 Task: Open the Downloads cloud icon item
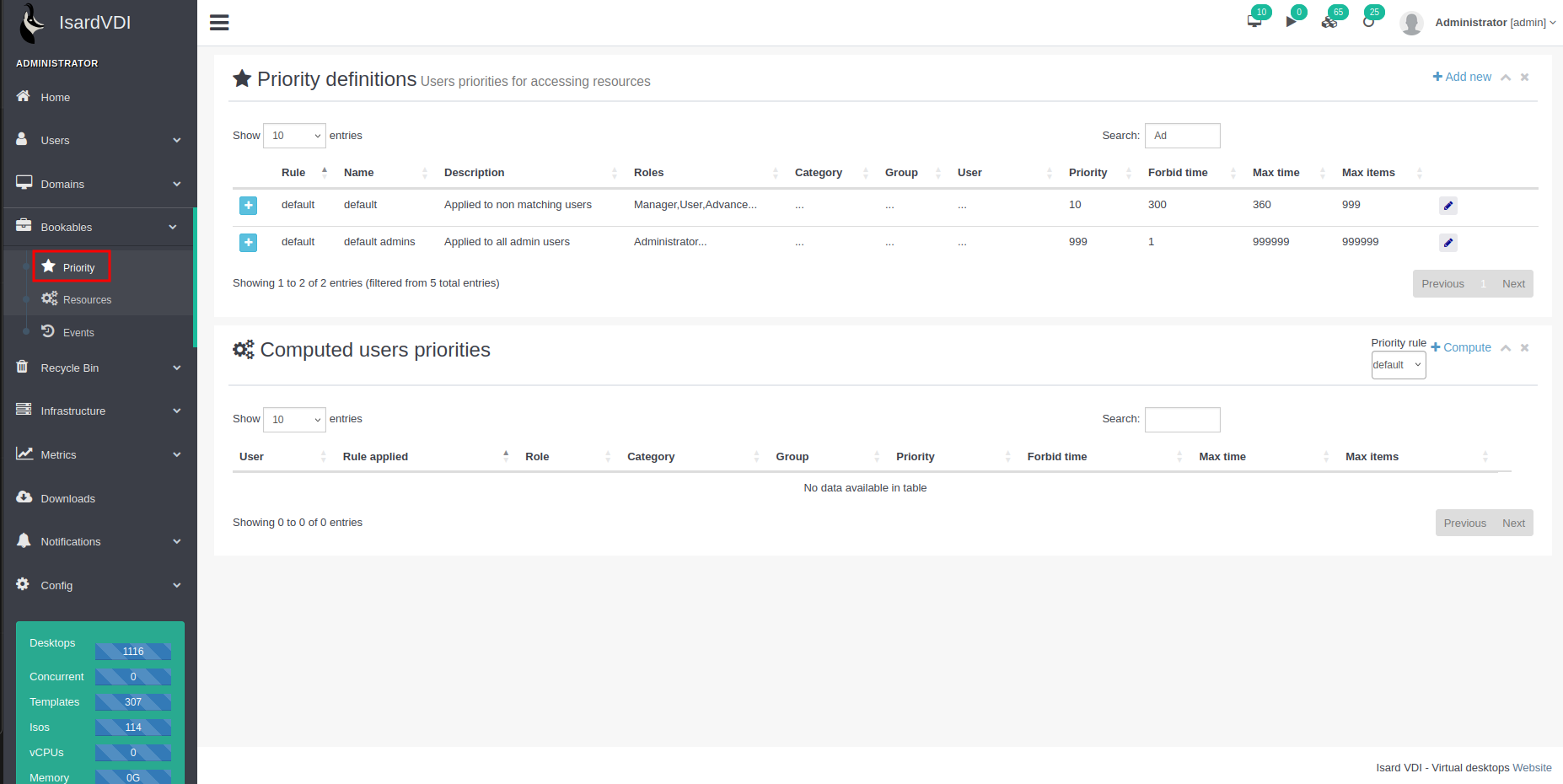click(67, 499)
